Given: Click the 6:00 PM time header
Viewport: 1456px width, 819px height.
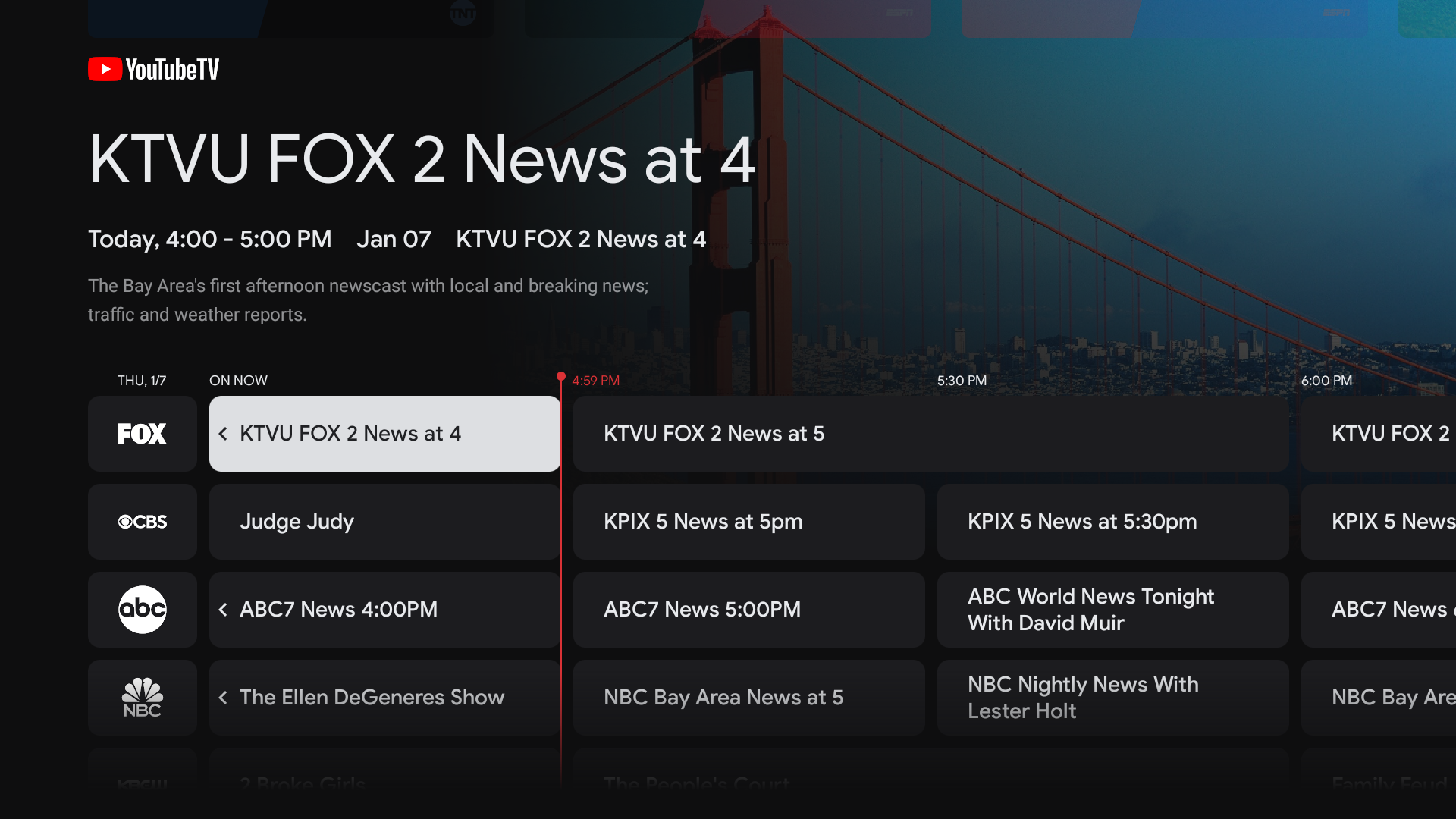Looking at the screenshot, I should coord(1326,381).
